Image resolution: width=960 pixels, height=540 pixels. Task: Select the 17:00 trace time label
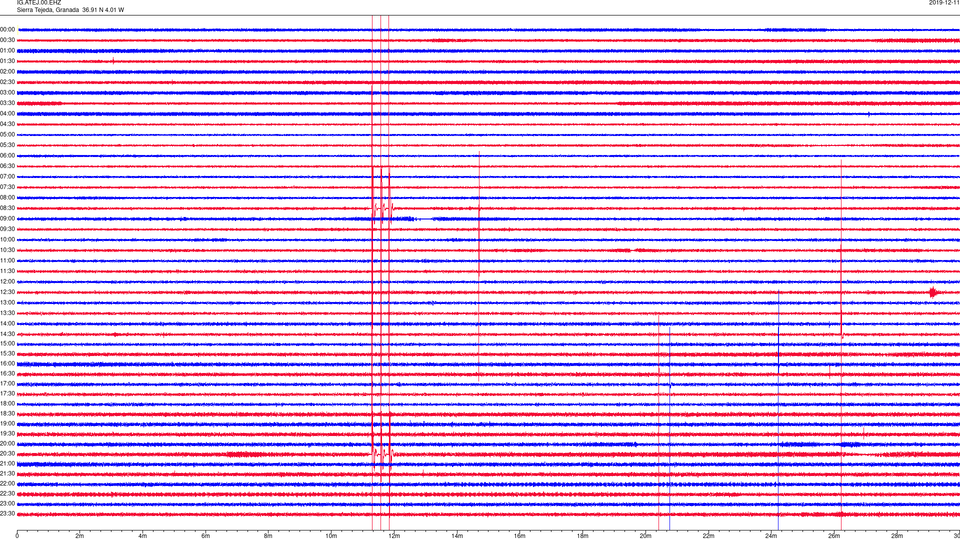(x=7, y=384)
